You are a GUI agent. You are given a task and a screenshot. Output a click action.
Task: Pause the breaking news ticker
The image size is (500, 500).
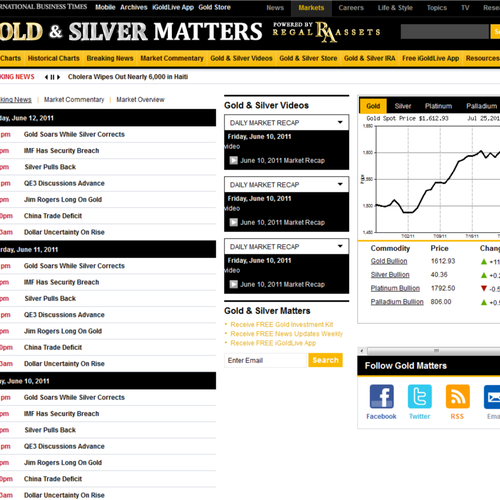point(52,77)
